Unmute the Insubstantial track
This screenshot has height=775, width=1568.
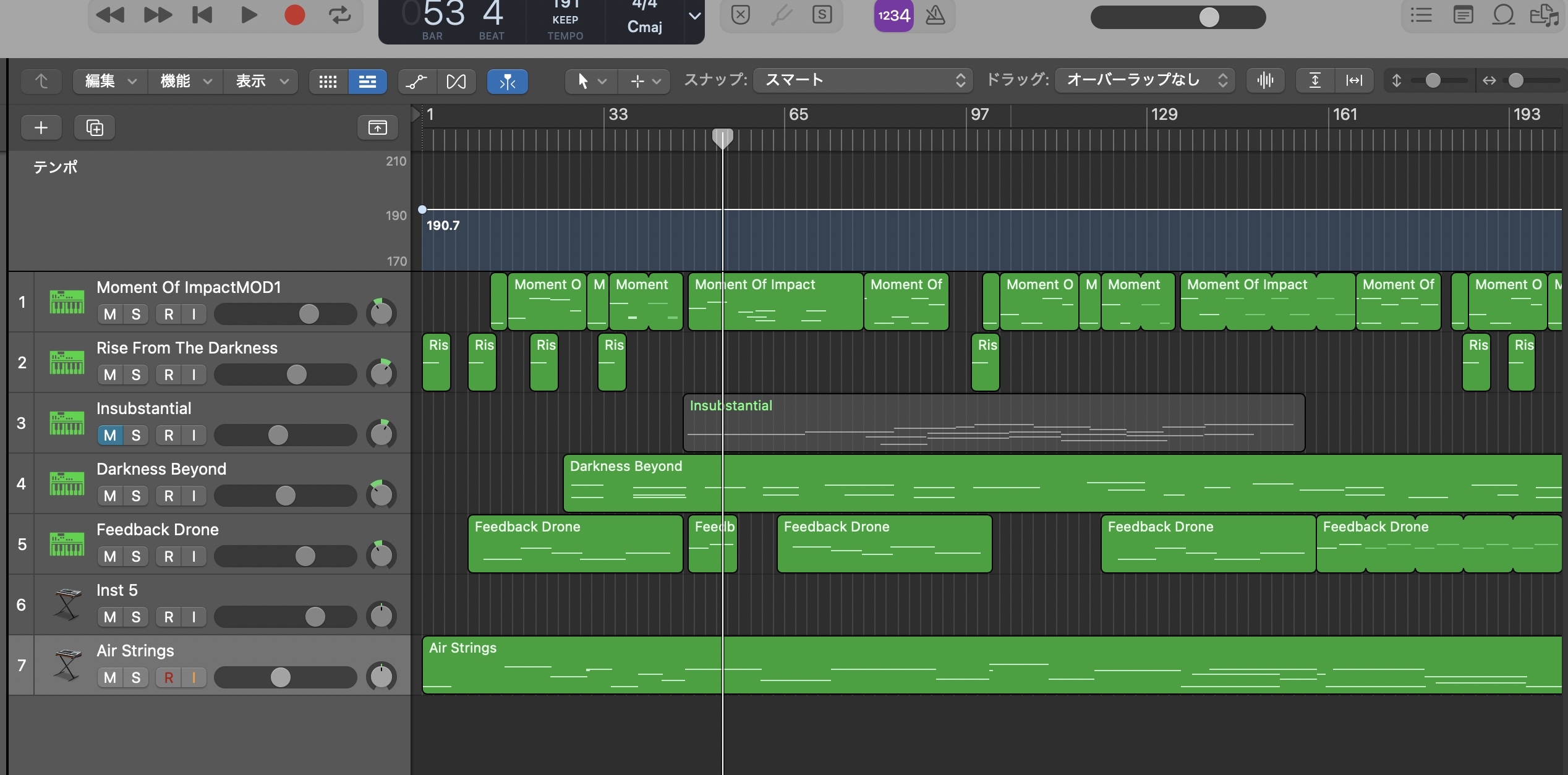pyautogui.click(x=110, y=435)
